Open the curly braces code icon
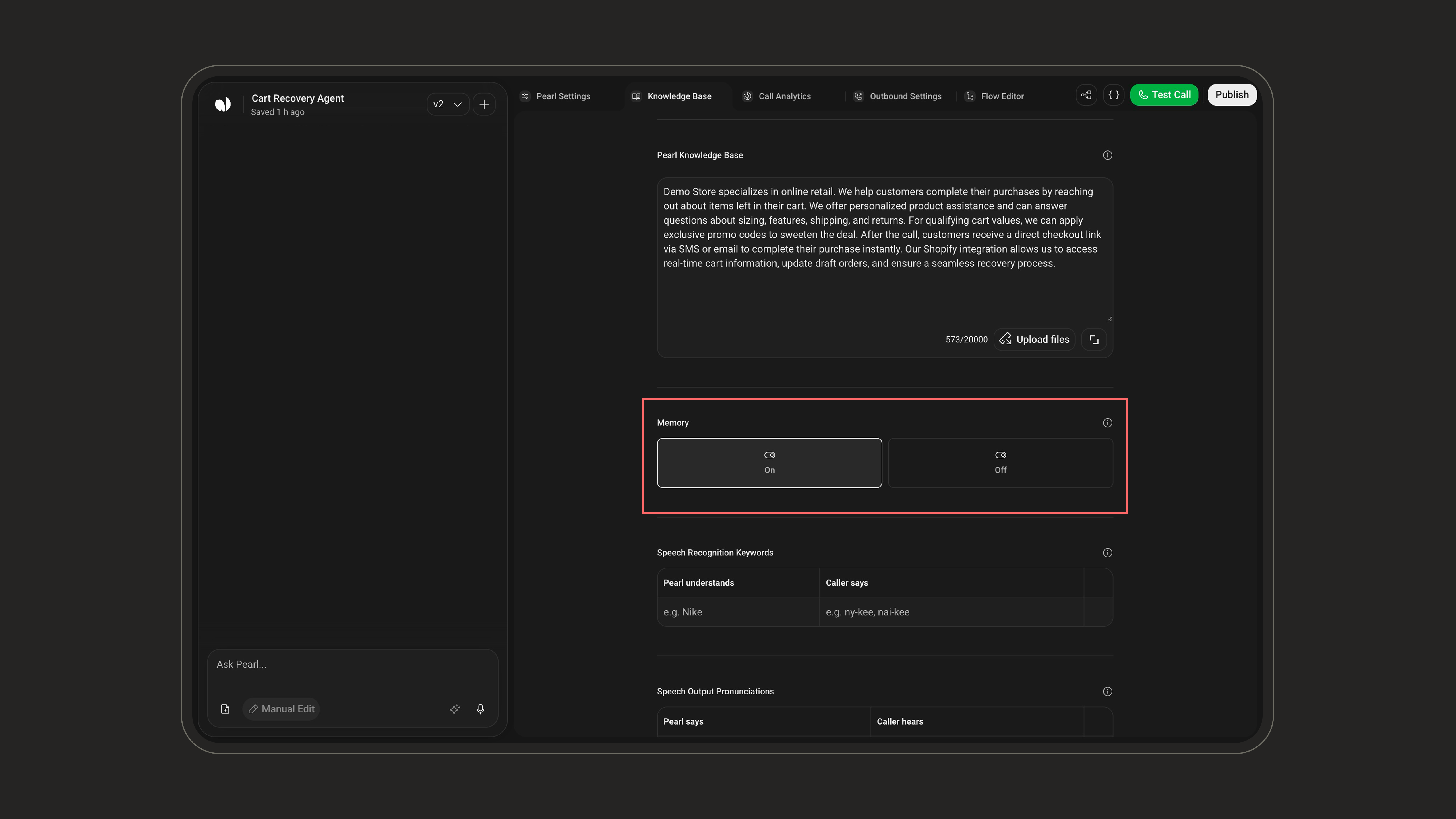 coord(1114,95)
